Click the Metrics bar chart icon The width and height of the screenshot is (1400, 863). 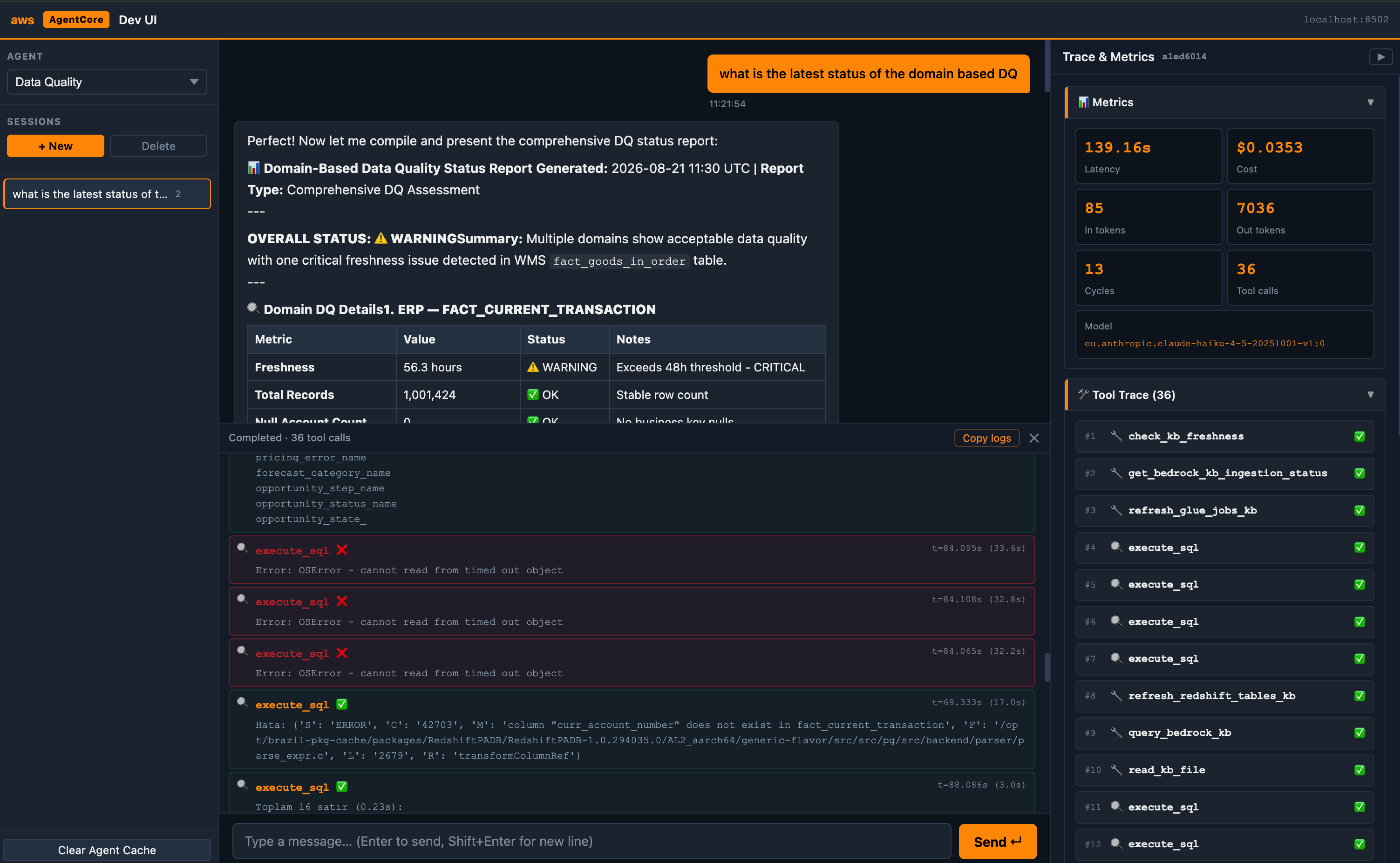(x=1083, y=102)
